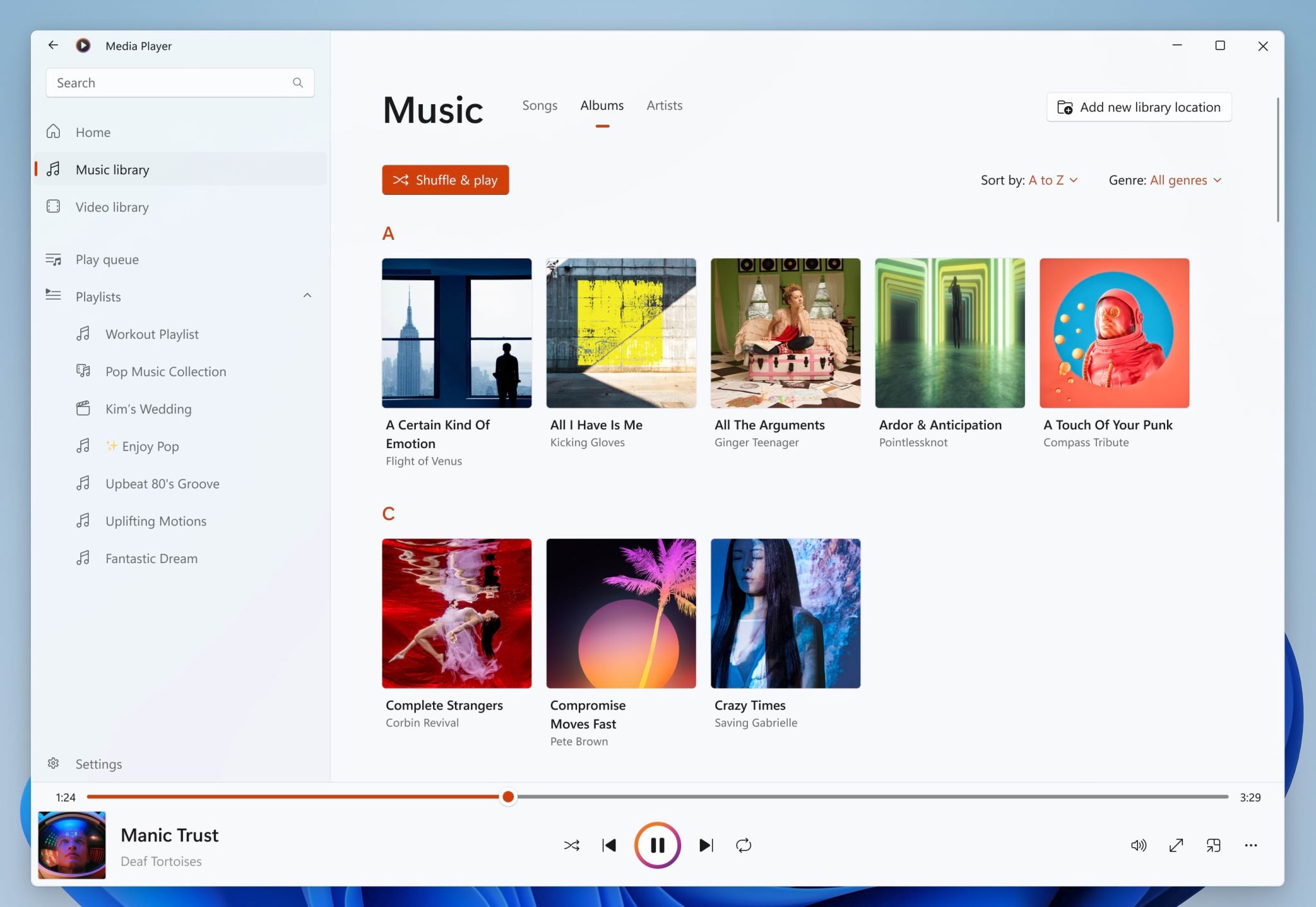The height and width of the screenshot is (907, 1316).
Task: Toggle full screen playback view
Action: (1177, 845)
